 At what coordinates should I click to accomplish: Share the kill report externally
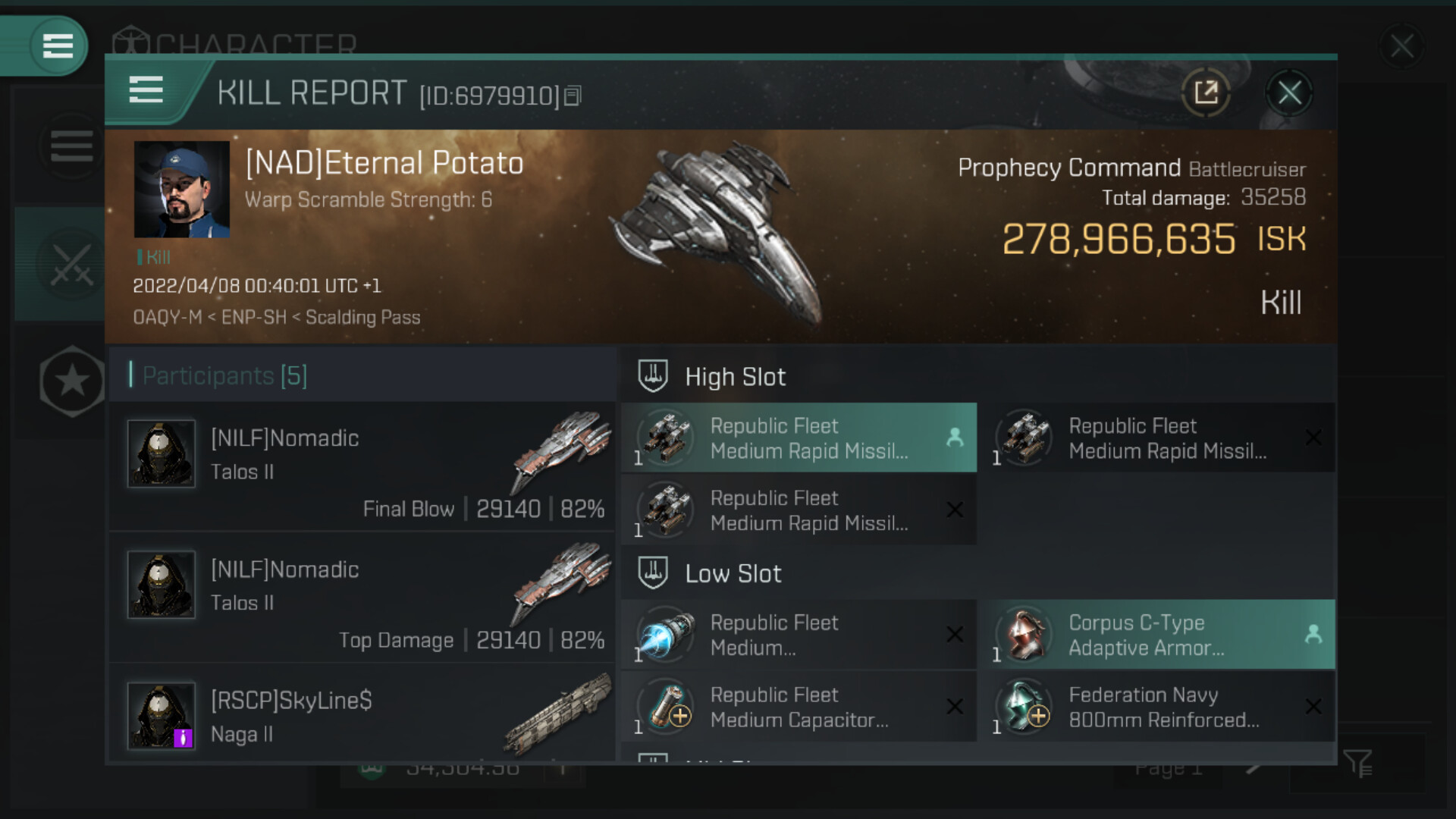point(1205,93)
